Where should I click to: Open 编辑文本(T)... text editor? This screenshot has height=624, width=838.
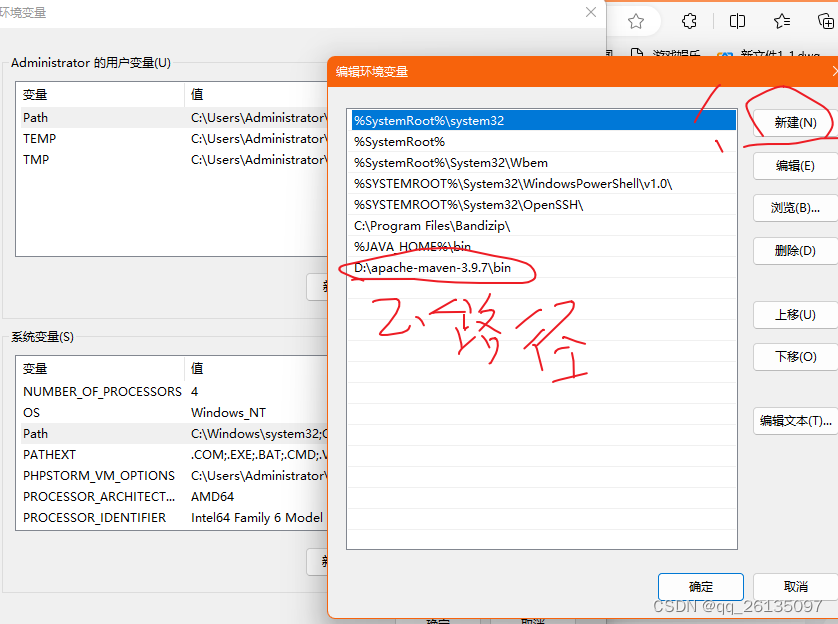(x=795, y=421)
